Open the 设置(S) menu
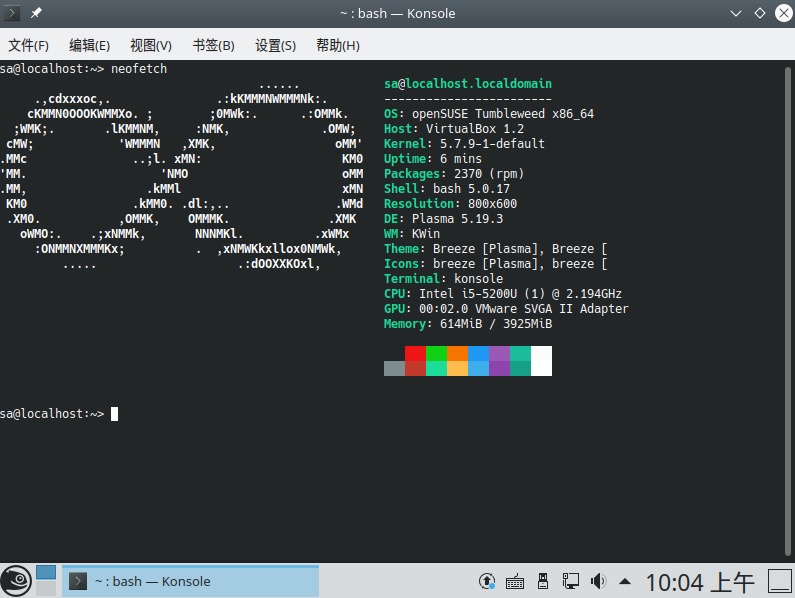Image resolution: width=795 pixels, height=598 pixels. coord(275,46)
